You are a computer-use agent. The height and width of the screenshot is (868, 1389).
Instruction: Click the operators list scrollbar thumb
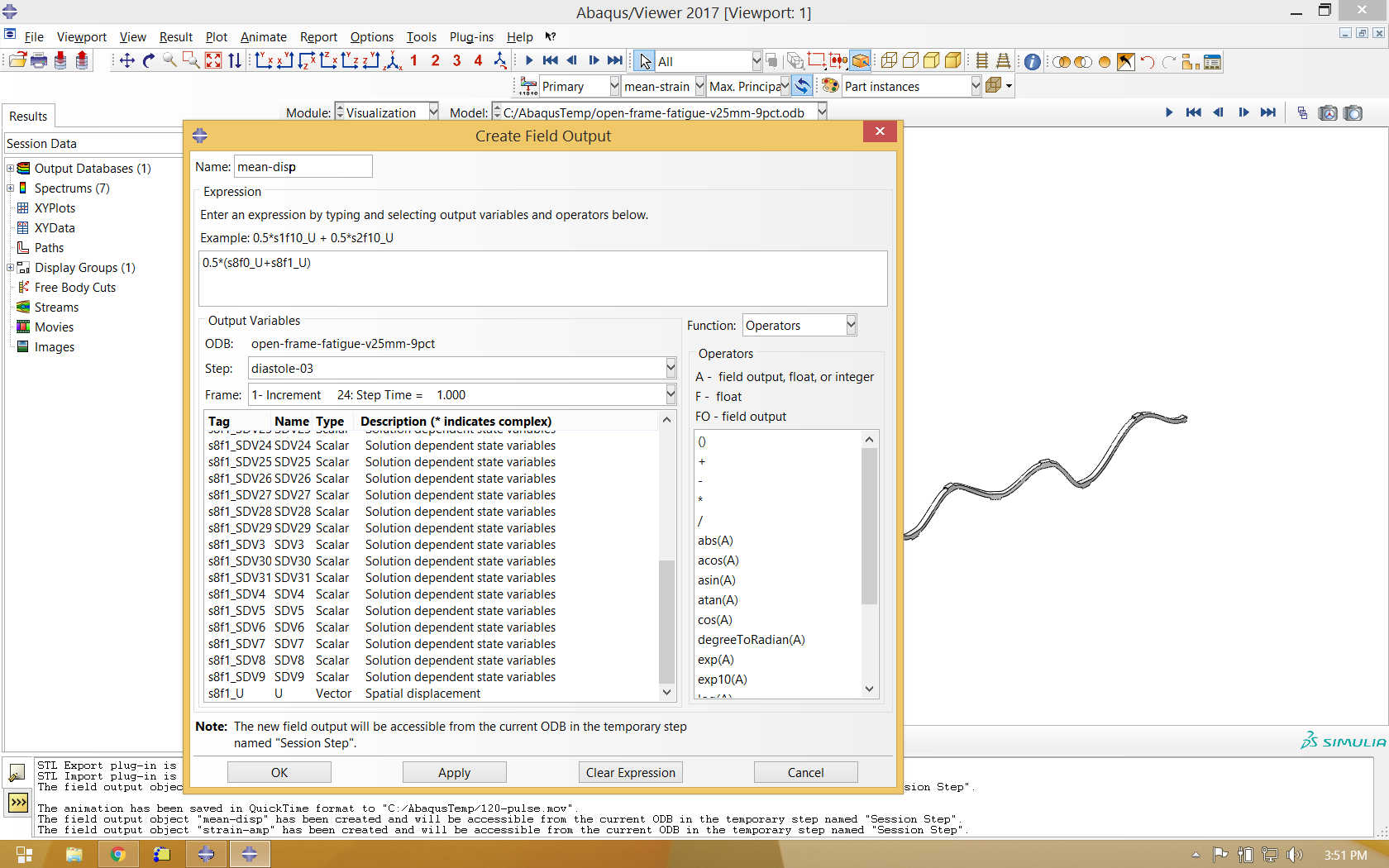point(869,526)
